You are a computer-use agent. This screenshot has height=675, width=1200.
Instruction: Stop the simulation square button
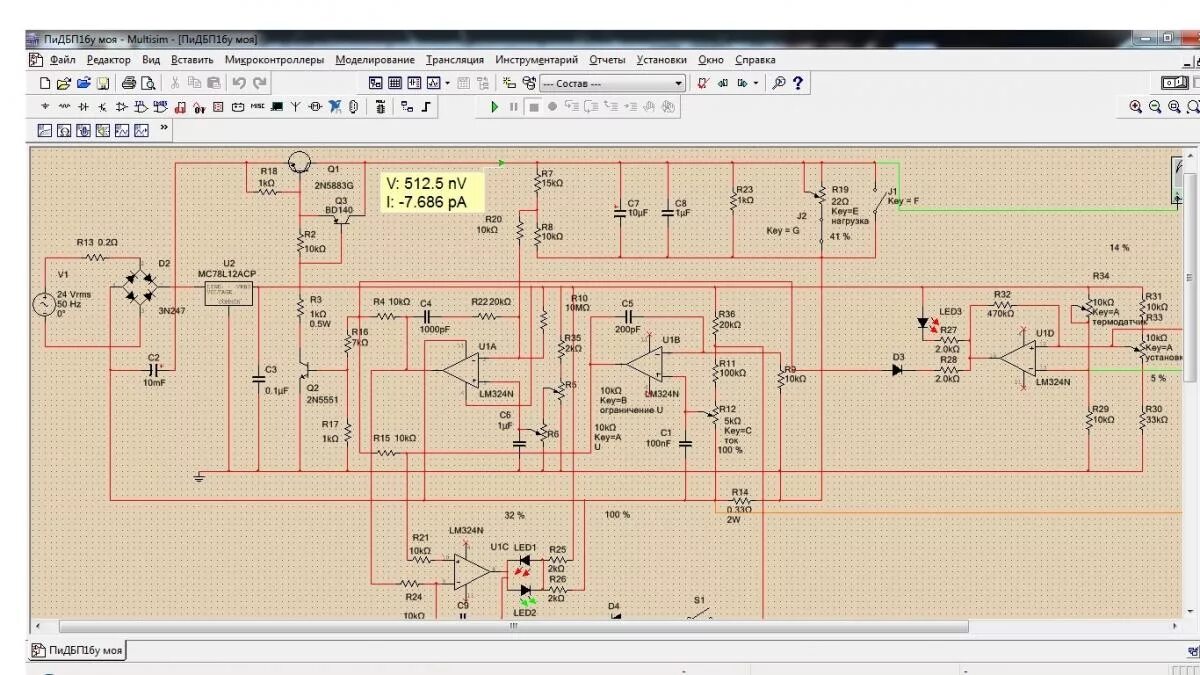coord(534,107)
